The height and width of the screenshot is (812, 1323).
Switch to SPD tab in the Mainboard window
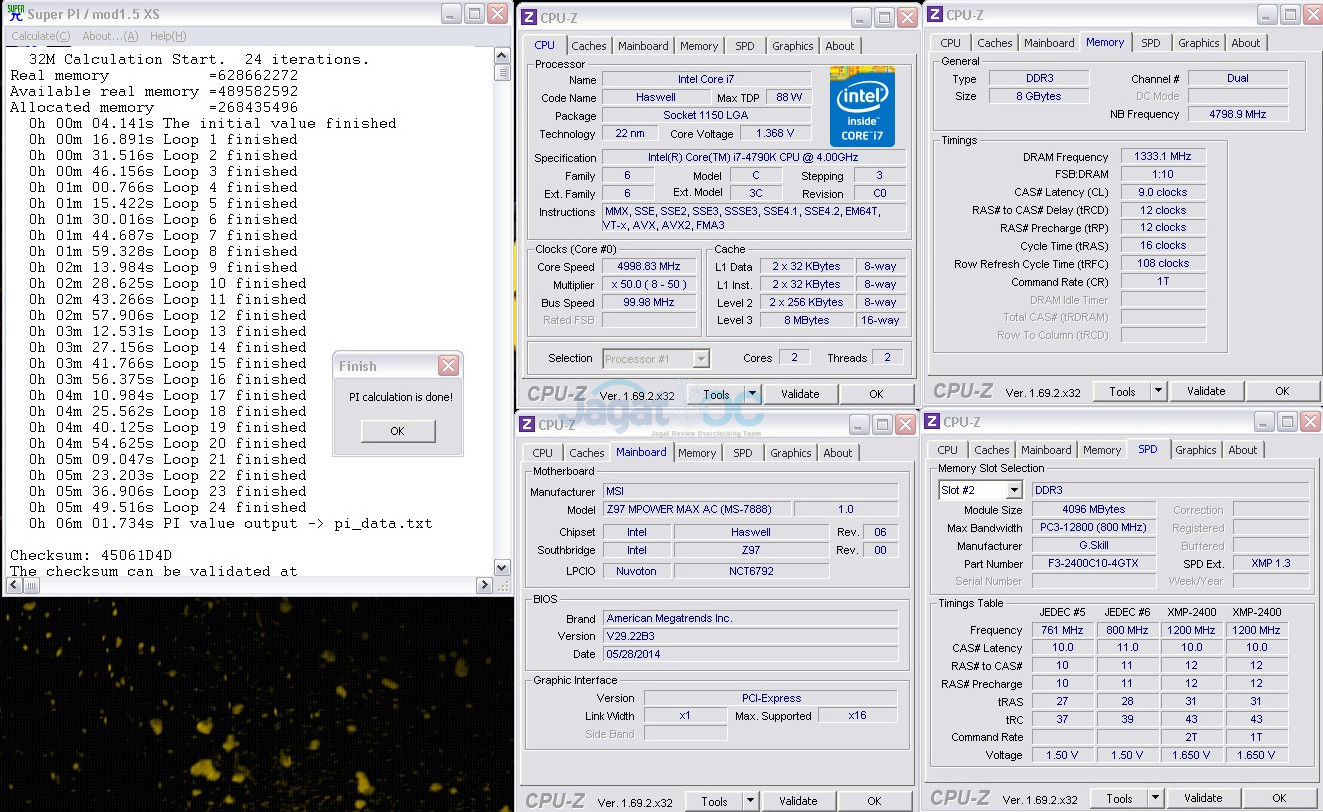coord(742,453)
